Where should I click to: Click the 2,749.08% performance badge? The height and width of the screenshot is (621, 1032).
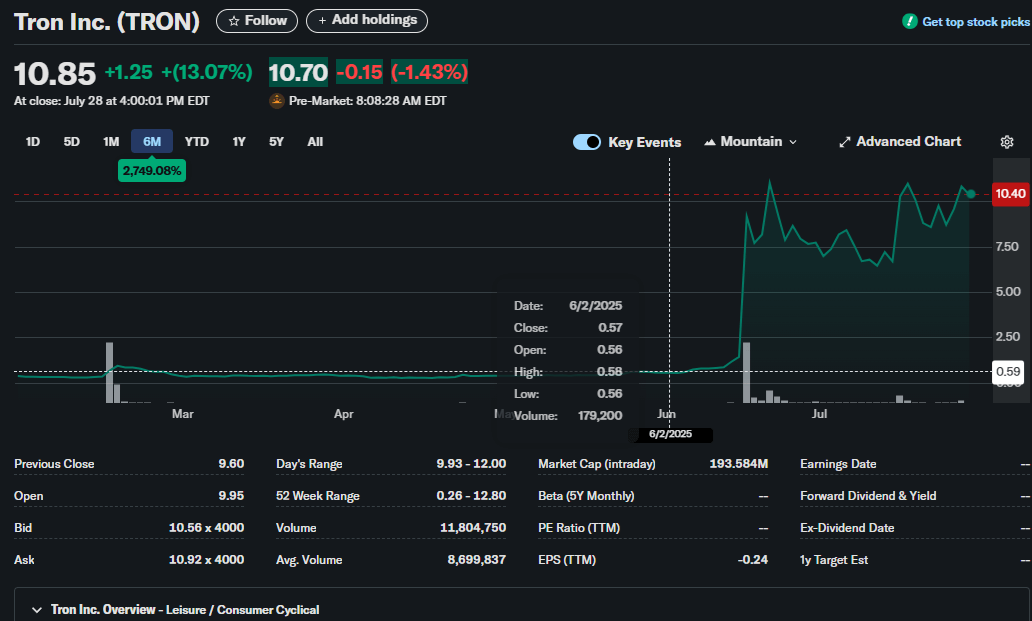pos(152,171)
